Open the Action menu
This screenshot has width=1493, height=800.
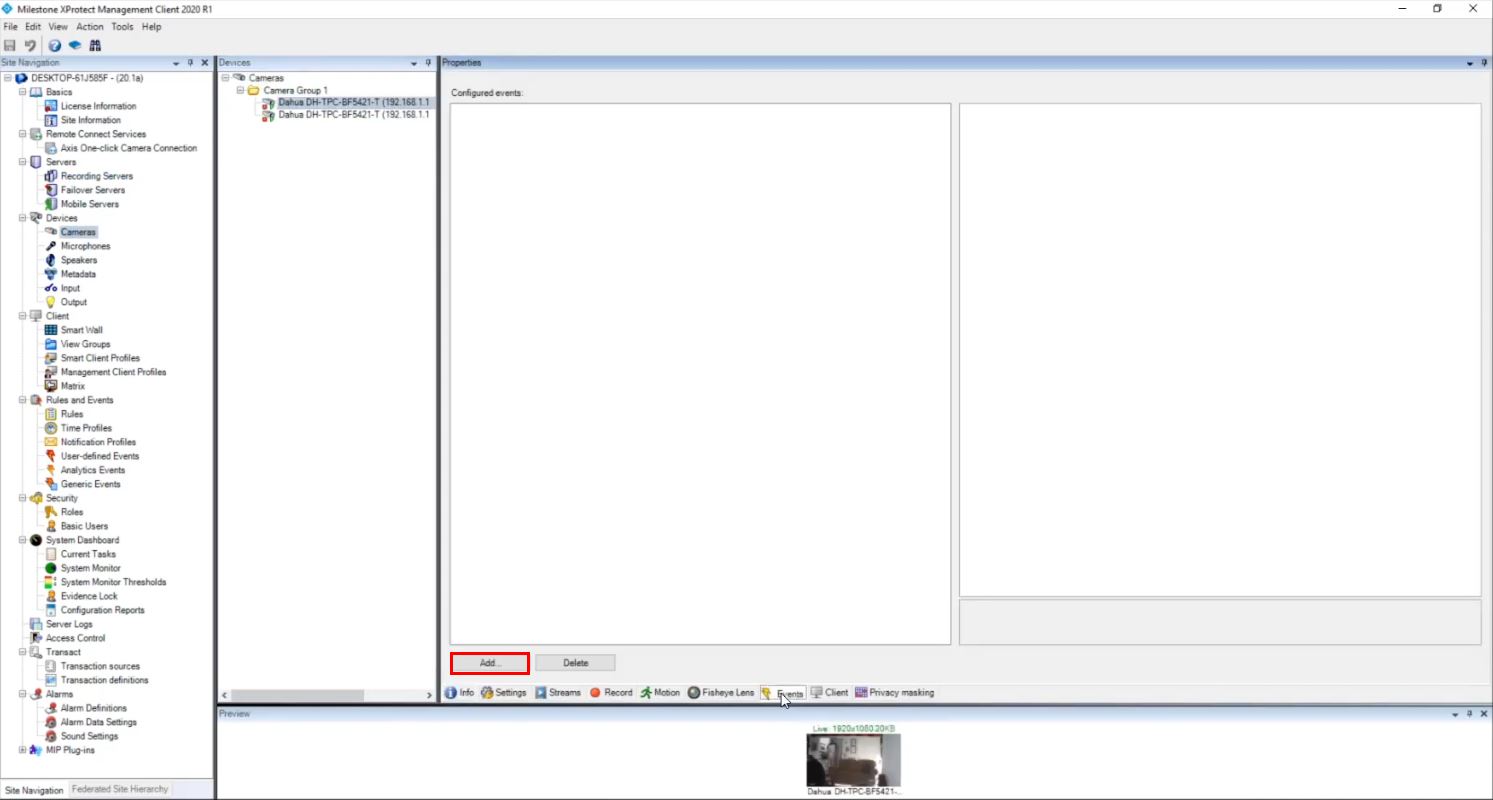click(x=90, y=27)
